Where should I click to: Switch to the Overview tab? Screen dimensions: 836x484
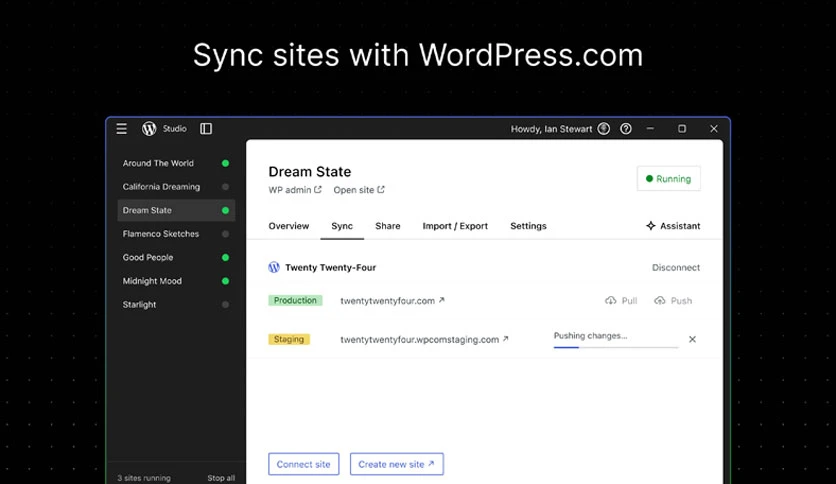(x=288, y=226)
